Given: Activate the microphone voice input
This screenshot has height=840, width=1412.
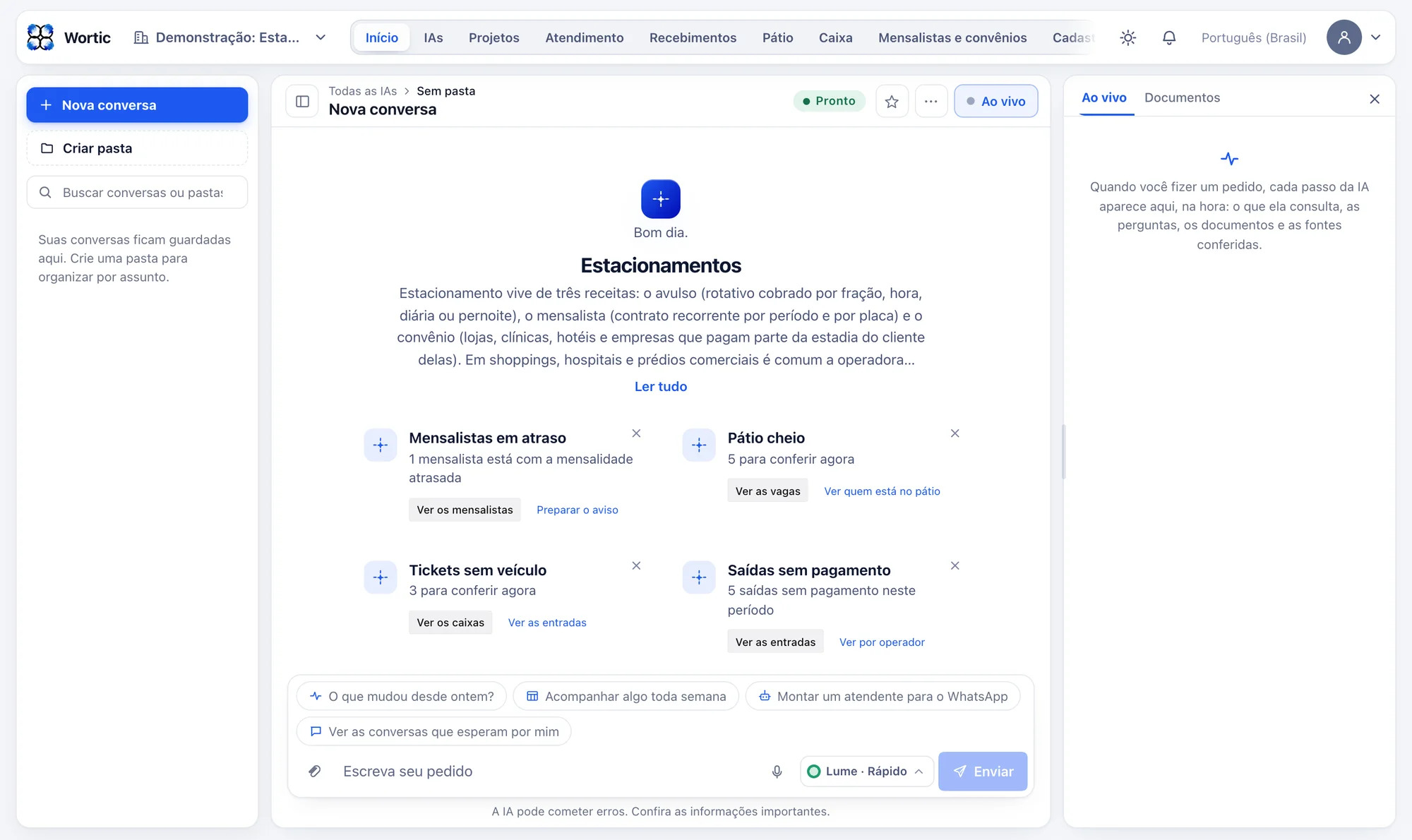Looking at the screenshot, I should point(777,772).
